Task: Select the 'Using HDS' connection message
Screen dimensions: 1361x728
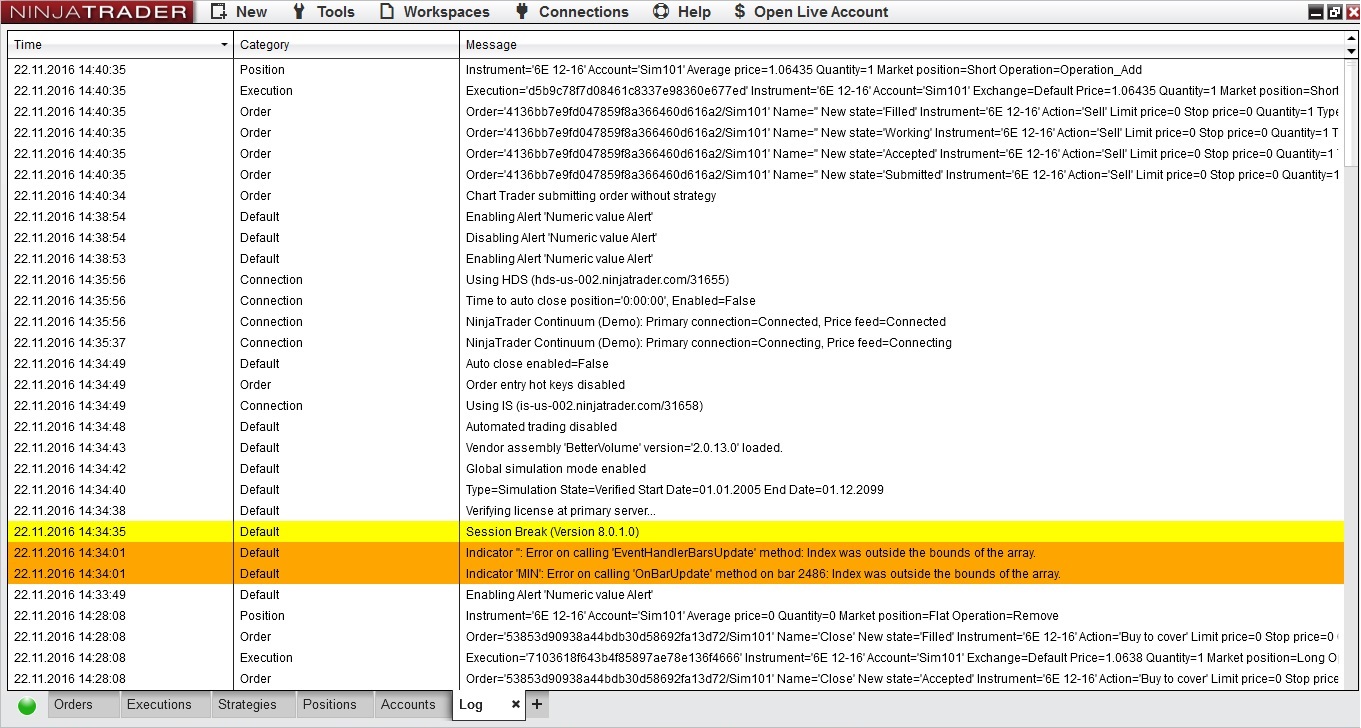Action: click(597, 280)
